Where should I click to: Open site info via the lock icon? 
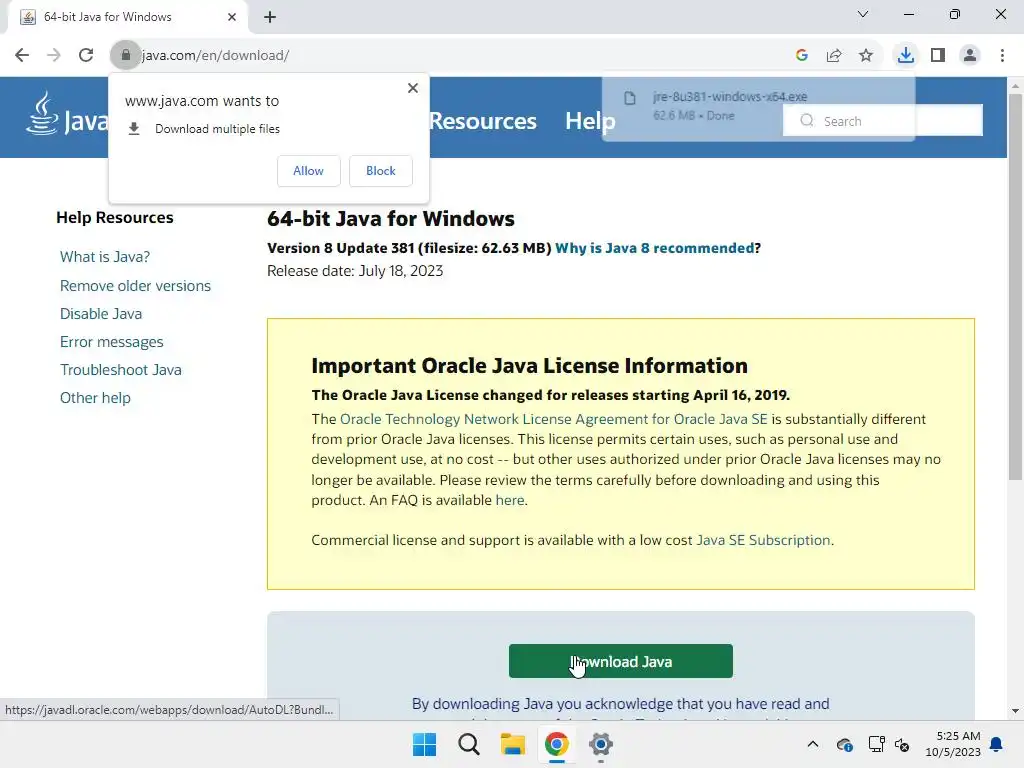pyautogui.click(x=126, y=56)
